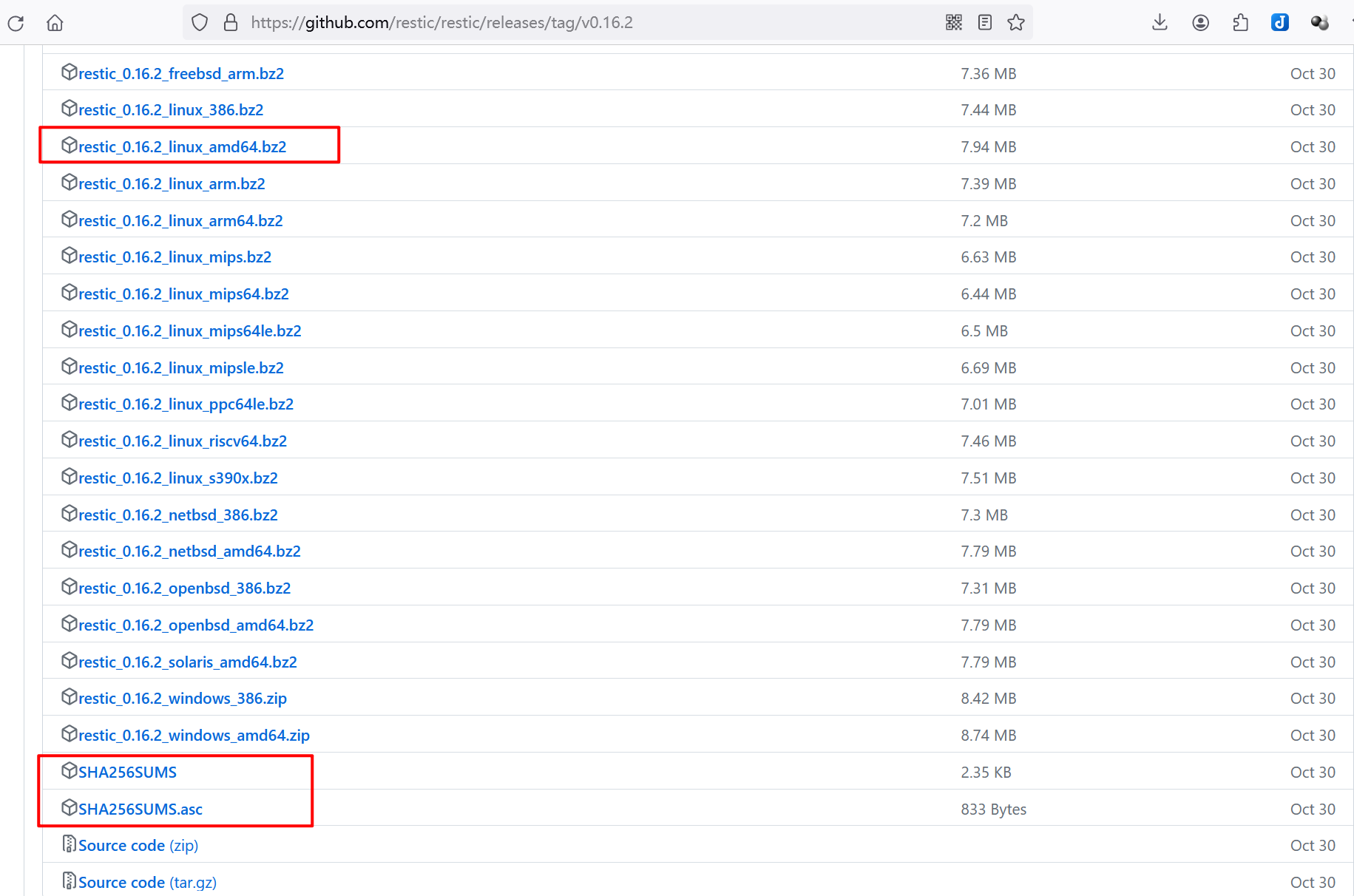Download restic_0.16.2_solaris_amd64.bz2

click(188, 662)
